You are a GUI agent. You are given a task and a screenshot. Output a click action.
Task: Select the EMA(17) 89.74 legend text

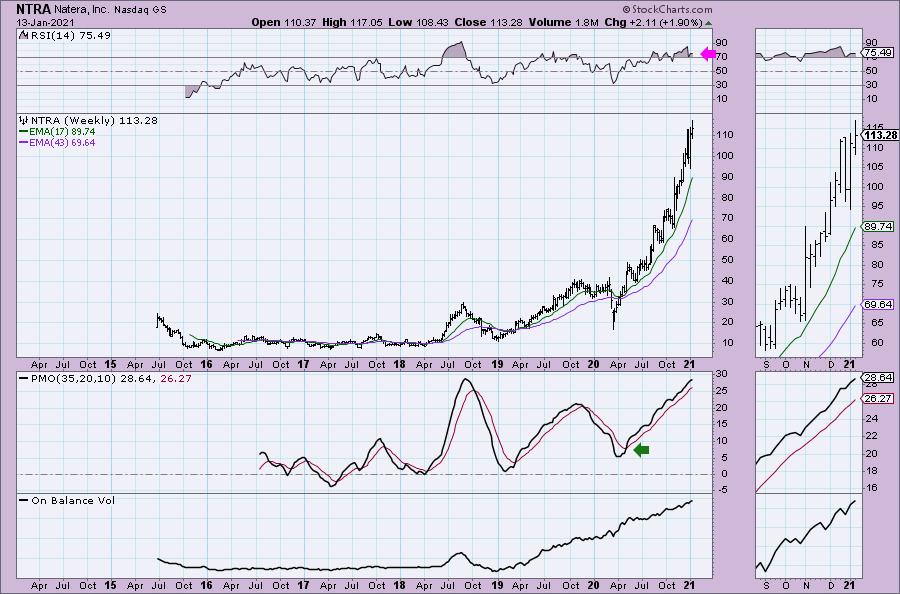pos(62,131)
